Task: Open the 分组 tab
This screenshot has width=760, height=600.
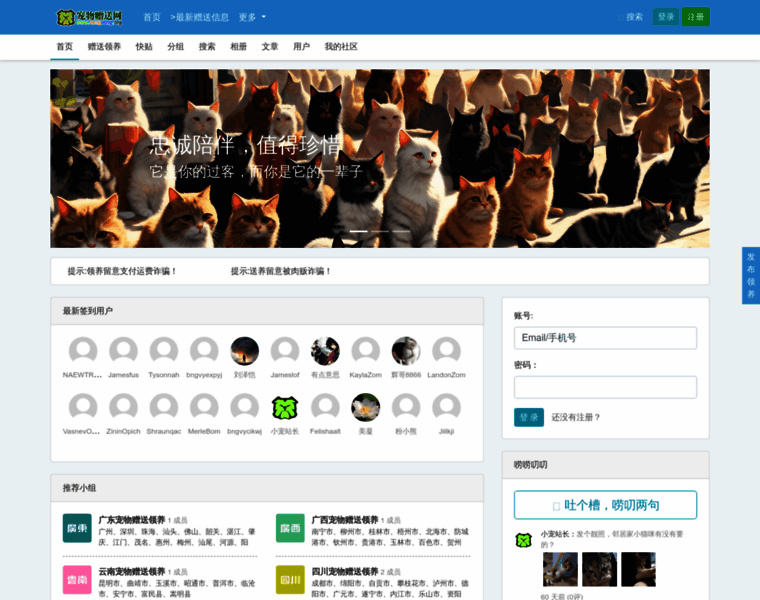Action: click(175, 47)
